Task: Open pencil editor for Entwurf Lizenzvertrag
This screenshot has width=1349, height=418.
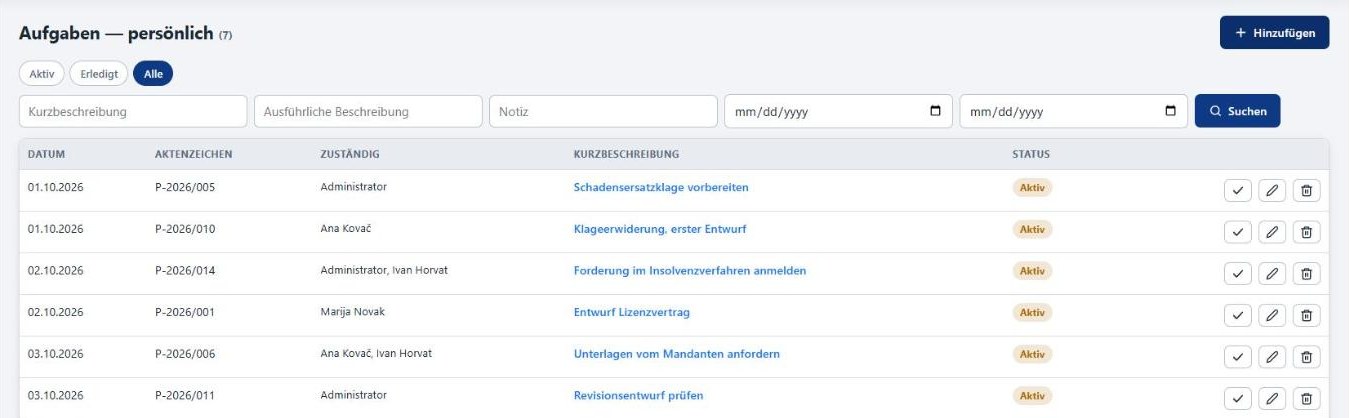Action: point(1272,316)
